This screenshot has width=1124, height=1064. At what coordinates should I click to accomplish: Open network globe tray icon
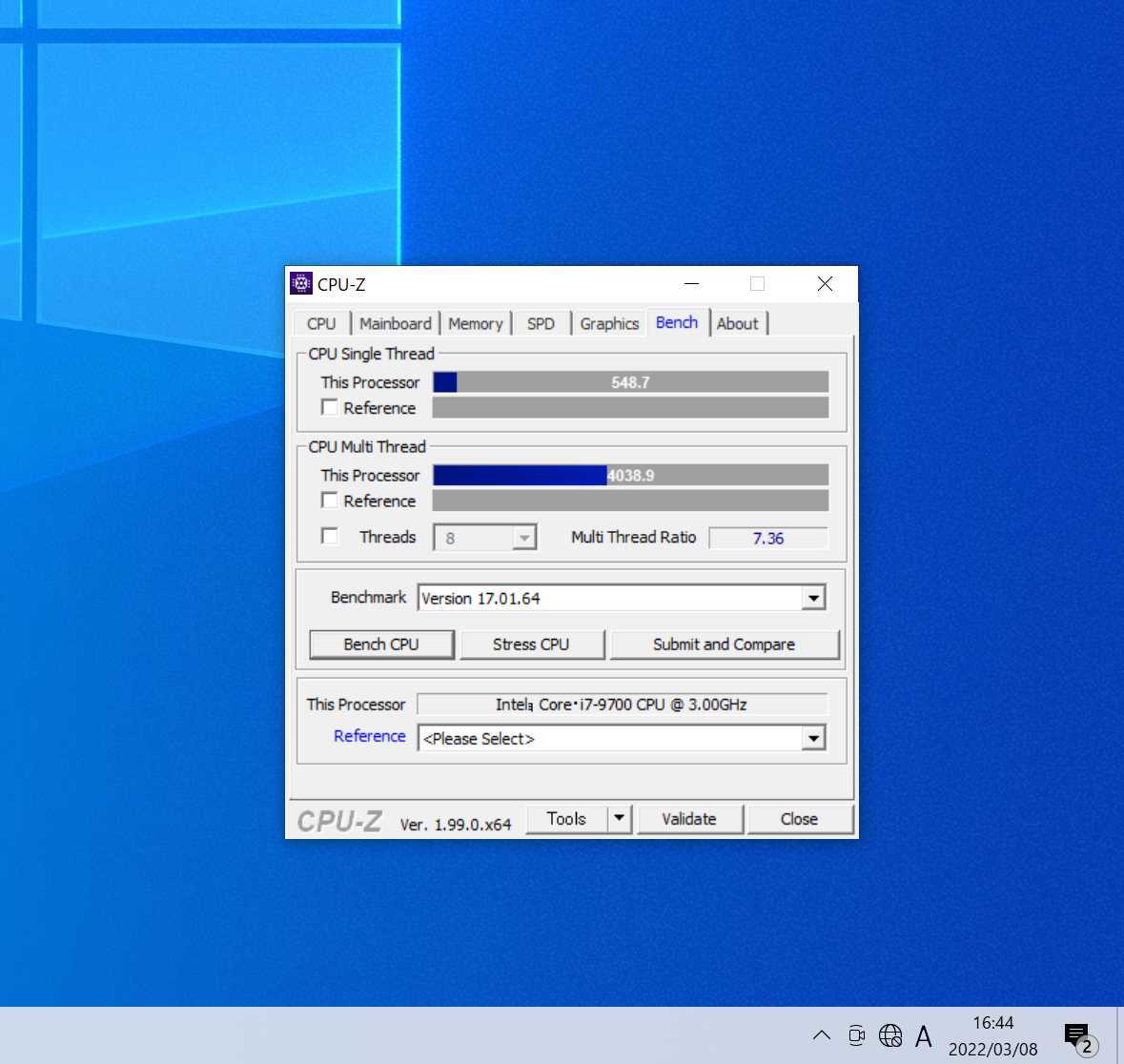(890, 1035)
